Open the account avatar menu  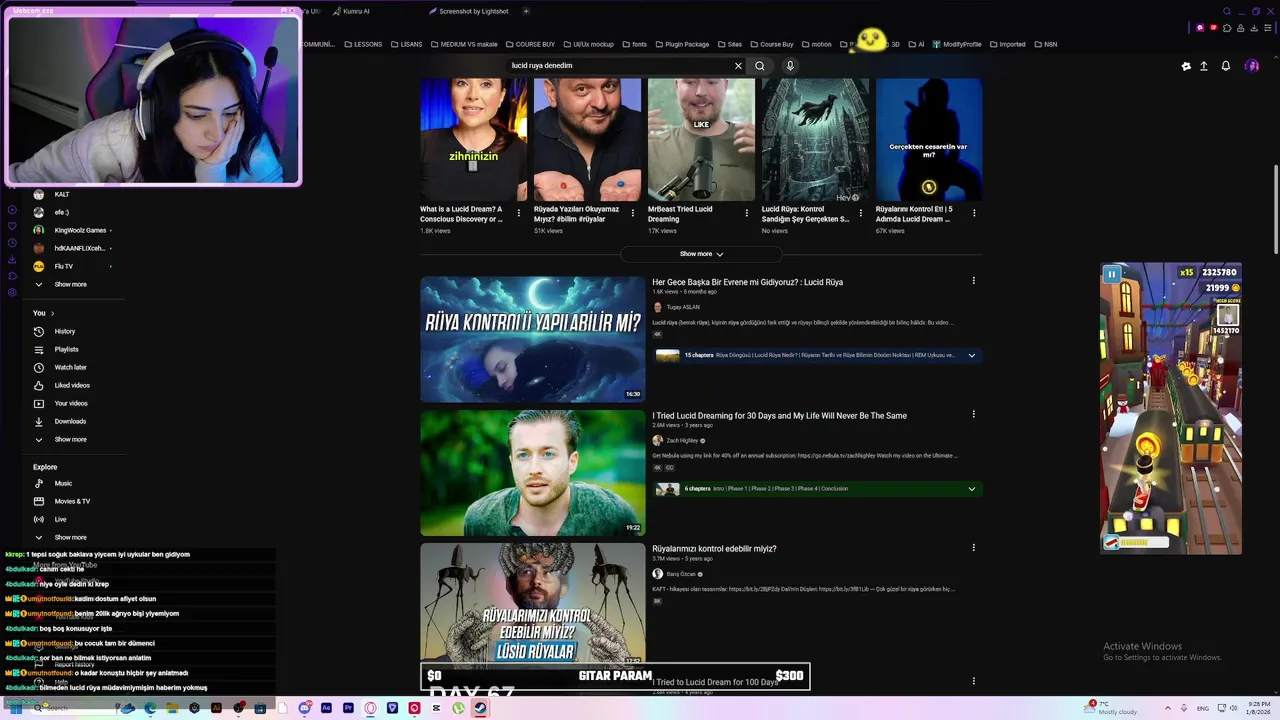coord(1252,66)
